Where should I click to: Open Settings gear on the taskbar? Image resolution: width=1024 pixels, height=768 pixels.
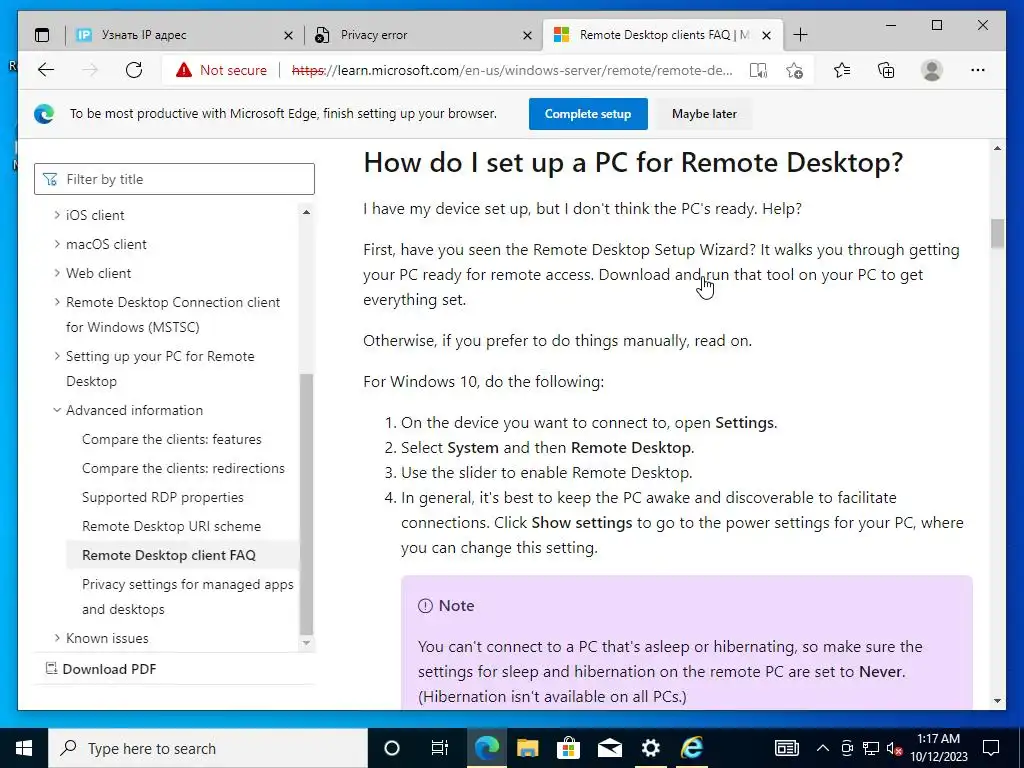point(650,748)
